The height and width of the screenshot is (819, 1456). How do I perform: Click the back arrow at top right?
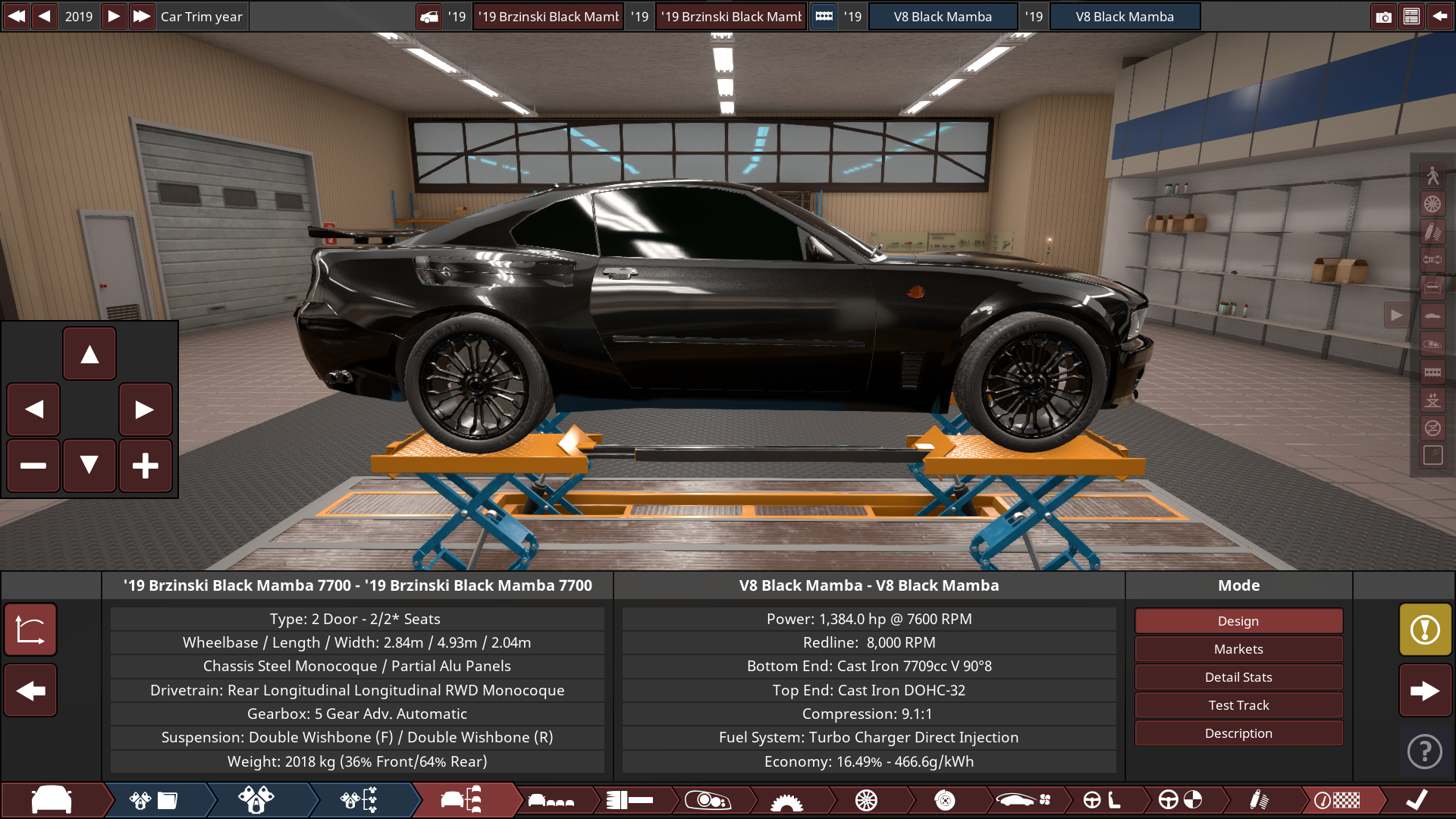(1439, 17)
